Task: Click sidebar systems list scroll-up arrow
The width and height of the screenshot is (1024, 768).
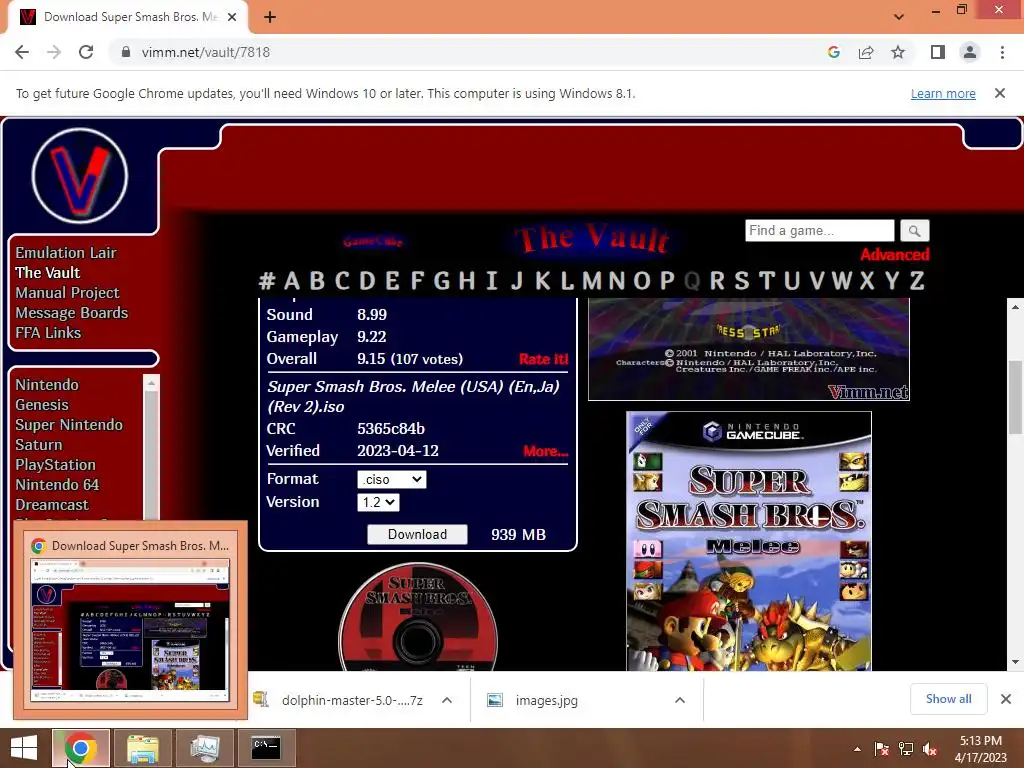Action: pos(151,383)
